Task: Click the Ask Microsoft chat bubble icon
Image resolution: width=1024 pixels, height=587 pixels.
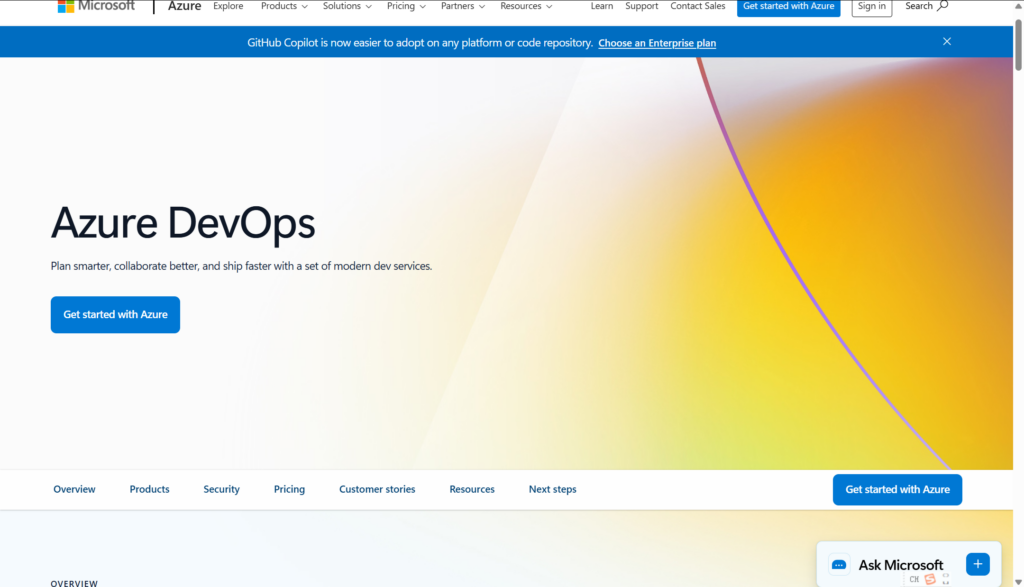Action: click(x=839, y=565)
